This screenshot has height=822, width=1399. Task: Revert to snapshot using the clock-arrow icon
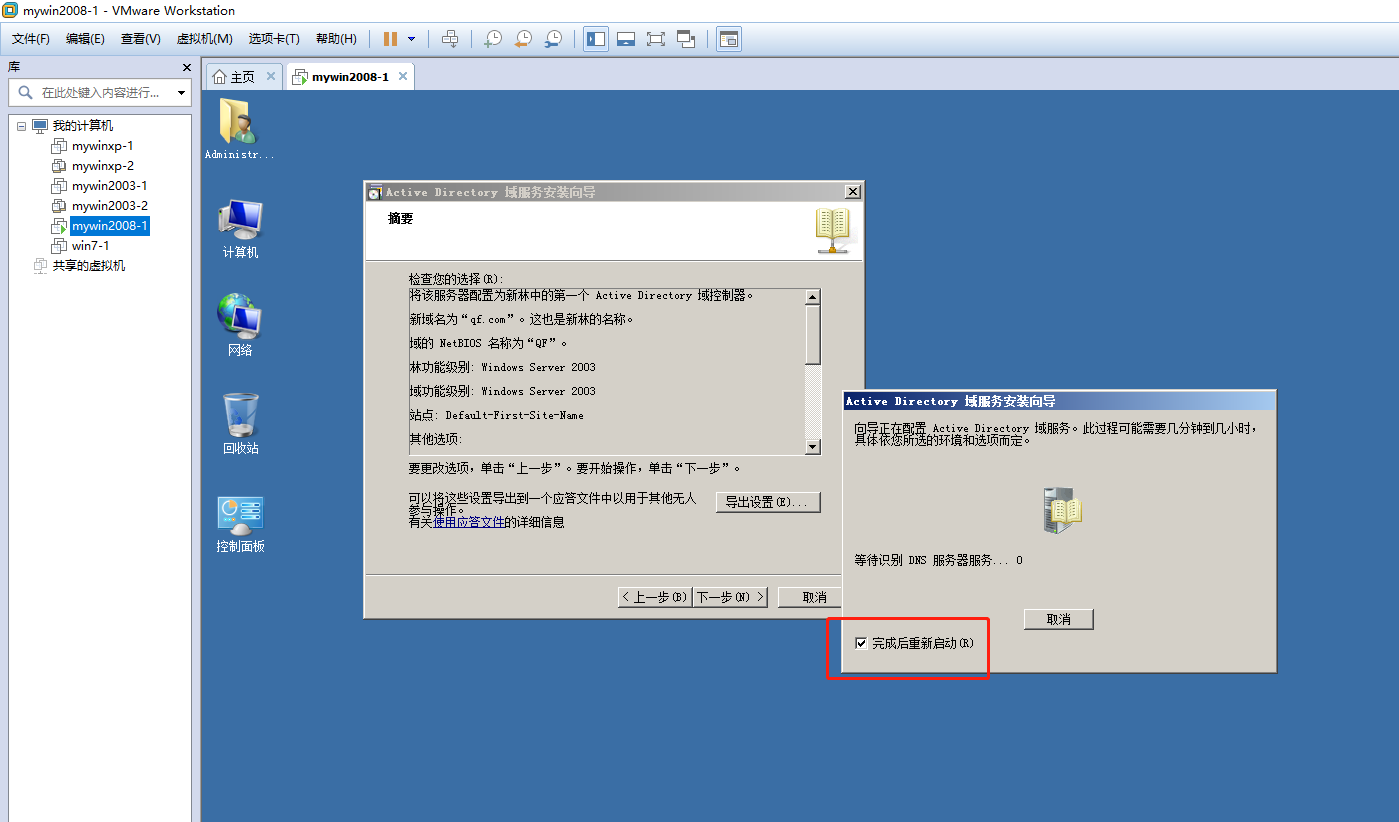point(522,39)
